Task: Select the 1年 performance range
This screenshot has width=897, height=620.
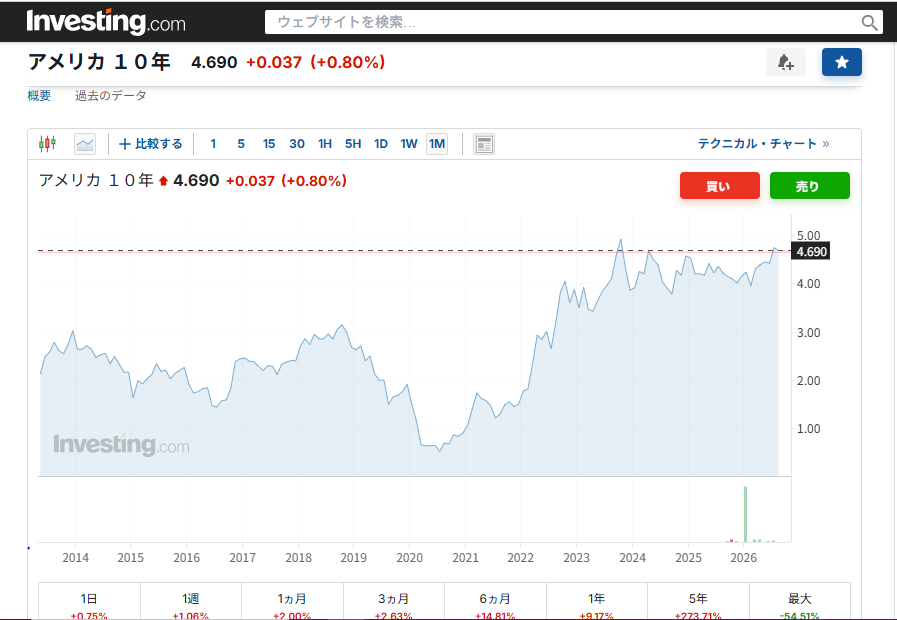Action: 597,601
